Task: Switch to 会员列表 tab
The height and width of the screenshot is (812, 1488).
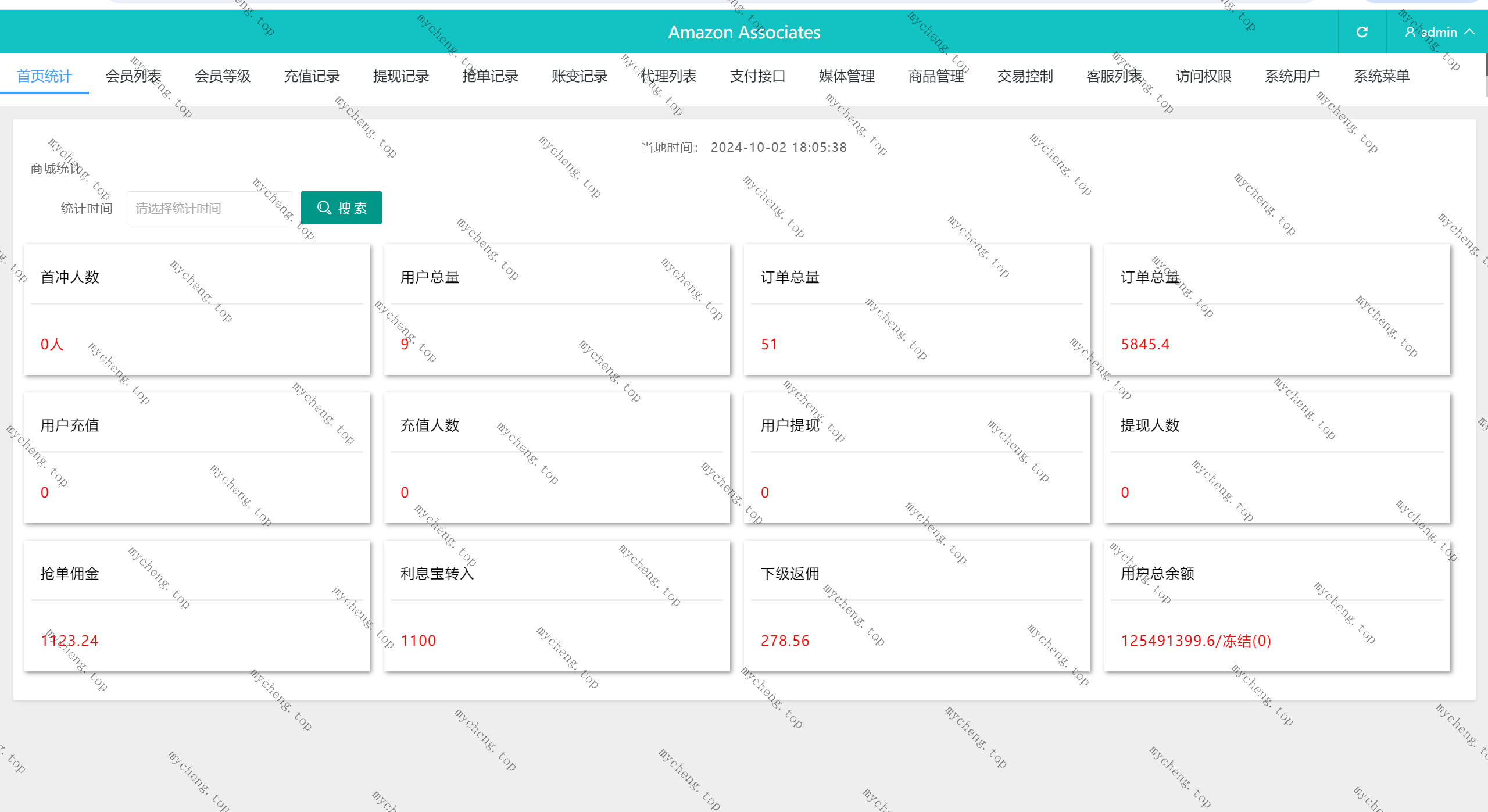Action: pyautogui.click(x=133, y=76)
